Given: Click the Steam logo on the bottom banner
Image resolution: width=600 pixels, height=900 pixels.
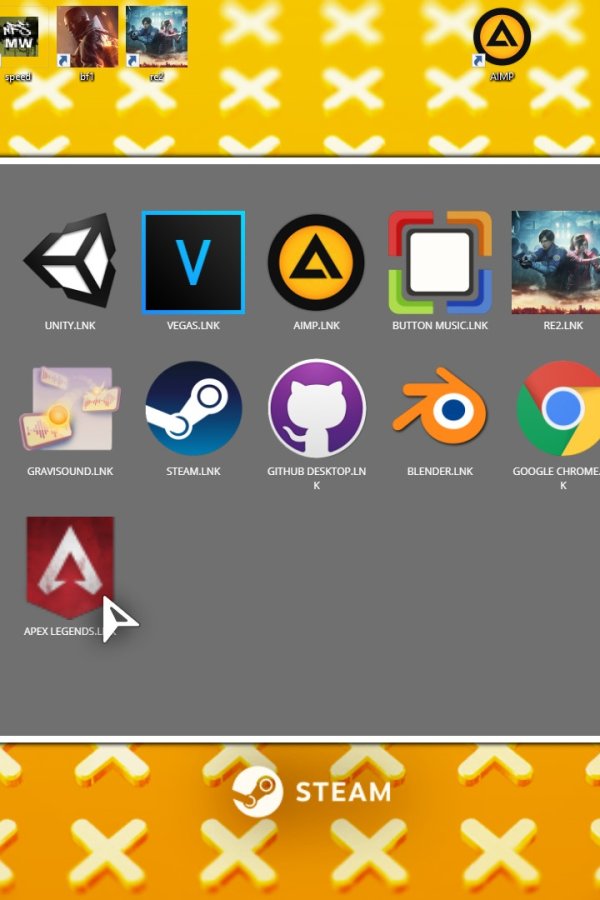Looking at the screenshot, I should tap(257, 791).
